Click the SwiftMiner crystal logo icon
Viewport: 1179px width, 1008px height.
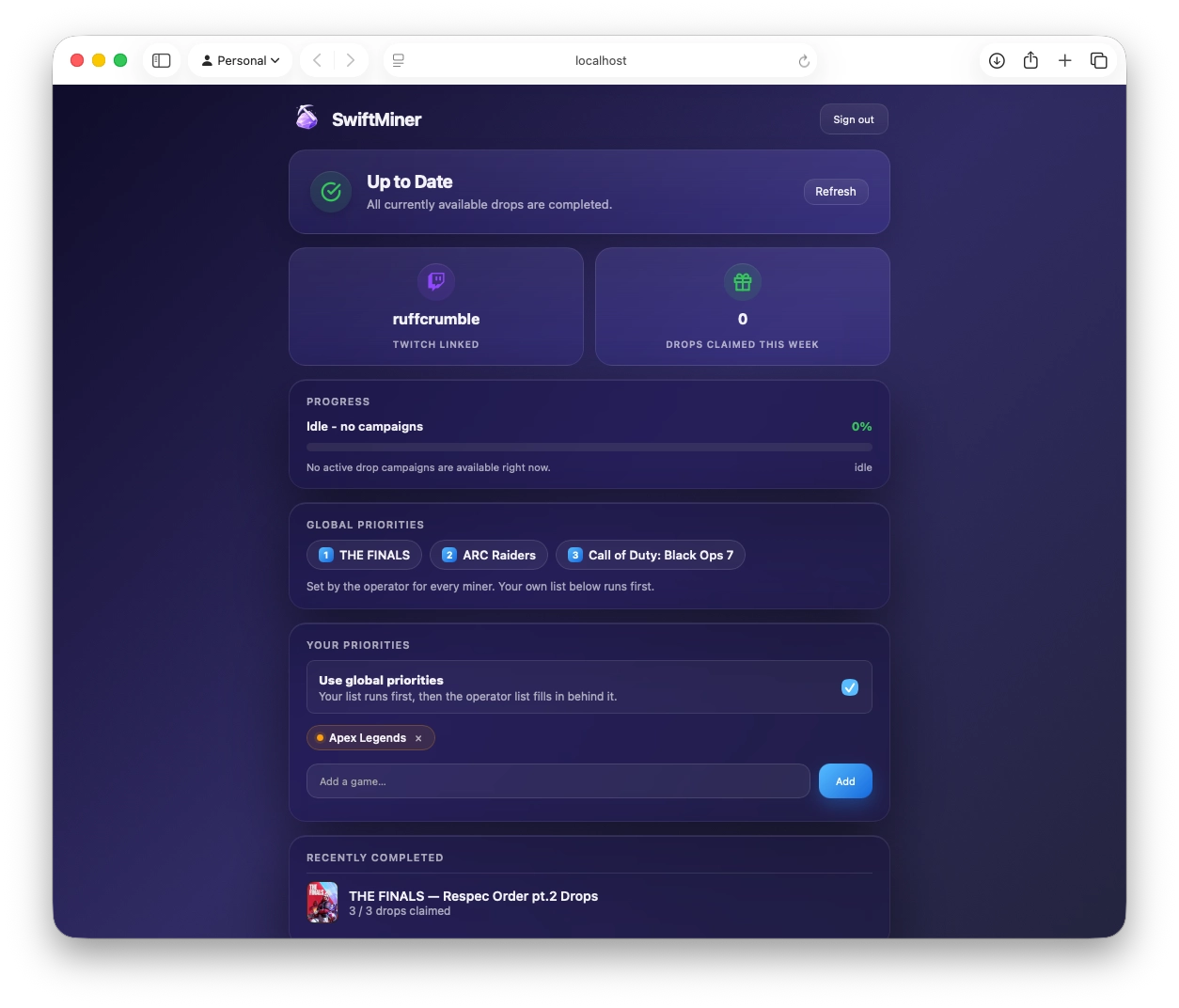coord(307,118)
